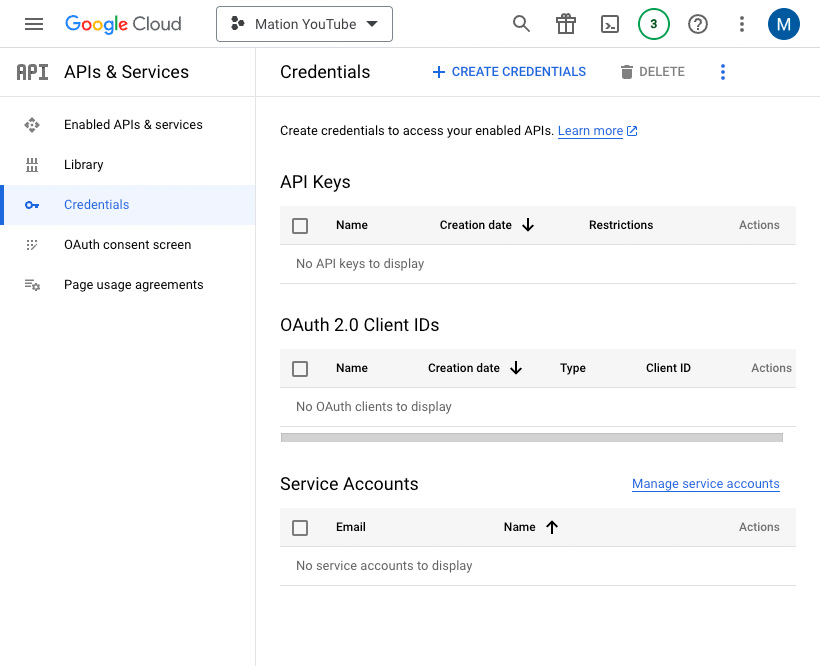Image resolution: width=820 pixels, height=666 pixels.
Task: Sort API Keys by Creation date arrow
Action: pos(528,225)
